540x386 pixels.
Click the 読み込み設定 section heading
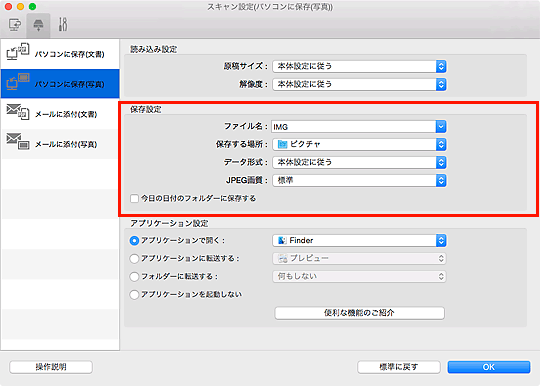click(154, 49)
